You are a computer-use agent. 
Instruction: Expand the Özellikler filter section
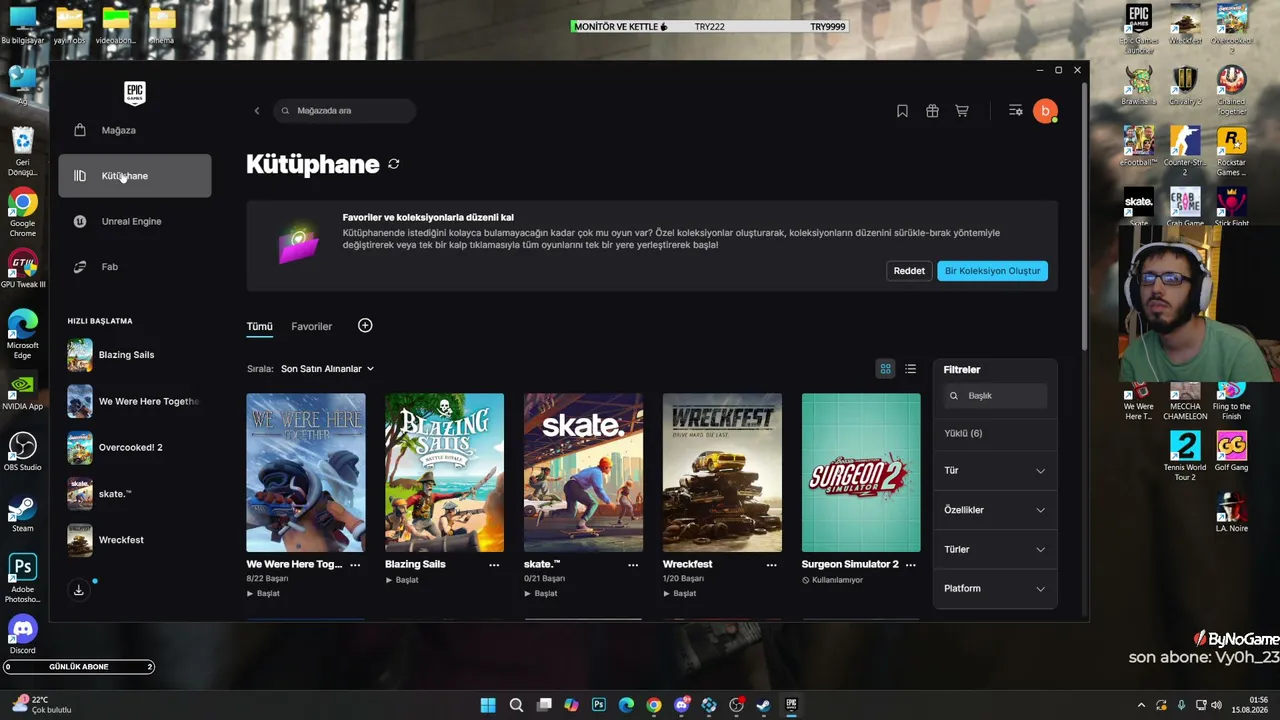[995, 510]
